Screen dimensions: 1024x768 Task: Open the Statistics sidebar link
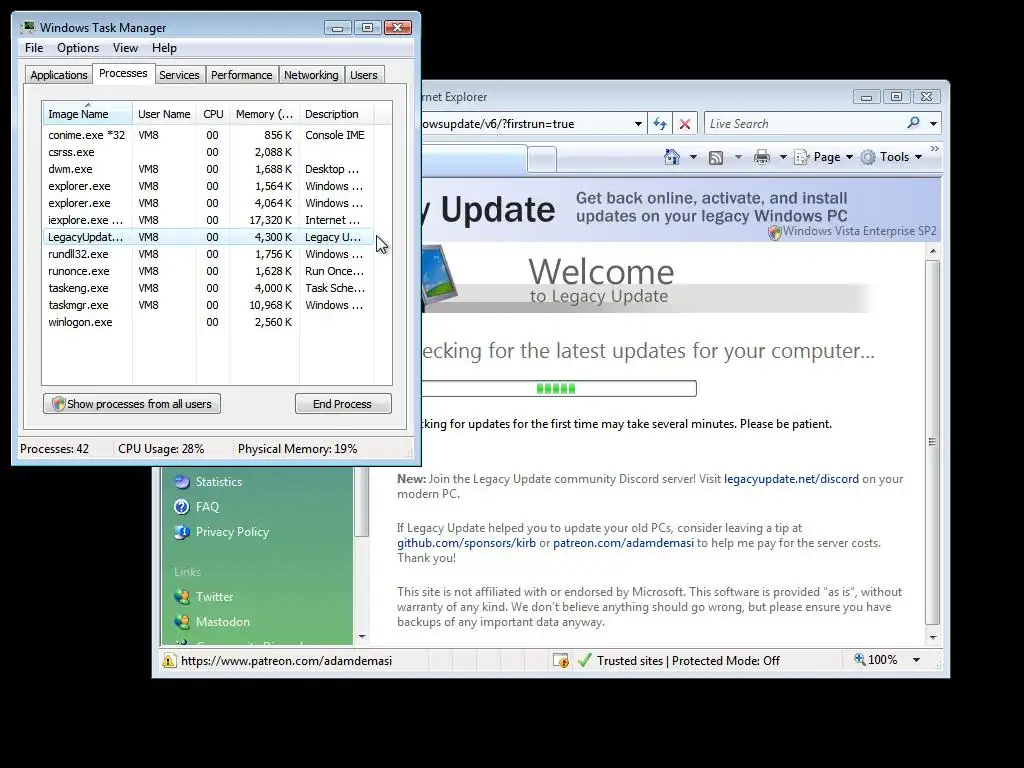tap(219, 482)
